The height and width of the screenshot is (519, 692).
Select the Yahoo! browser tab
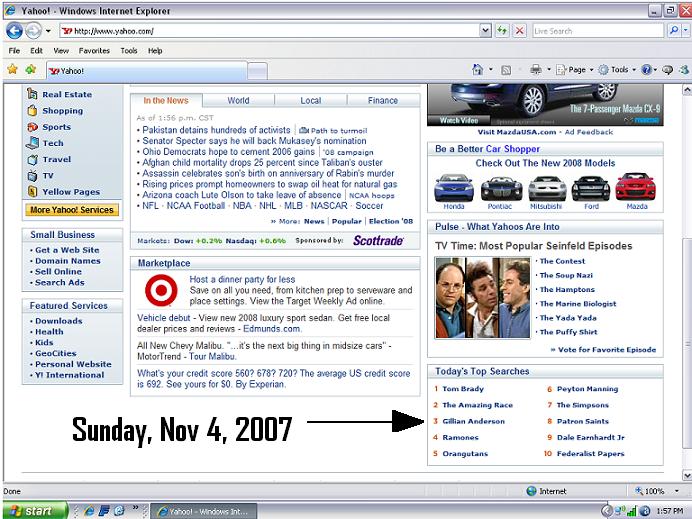[x=147, y=71]
